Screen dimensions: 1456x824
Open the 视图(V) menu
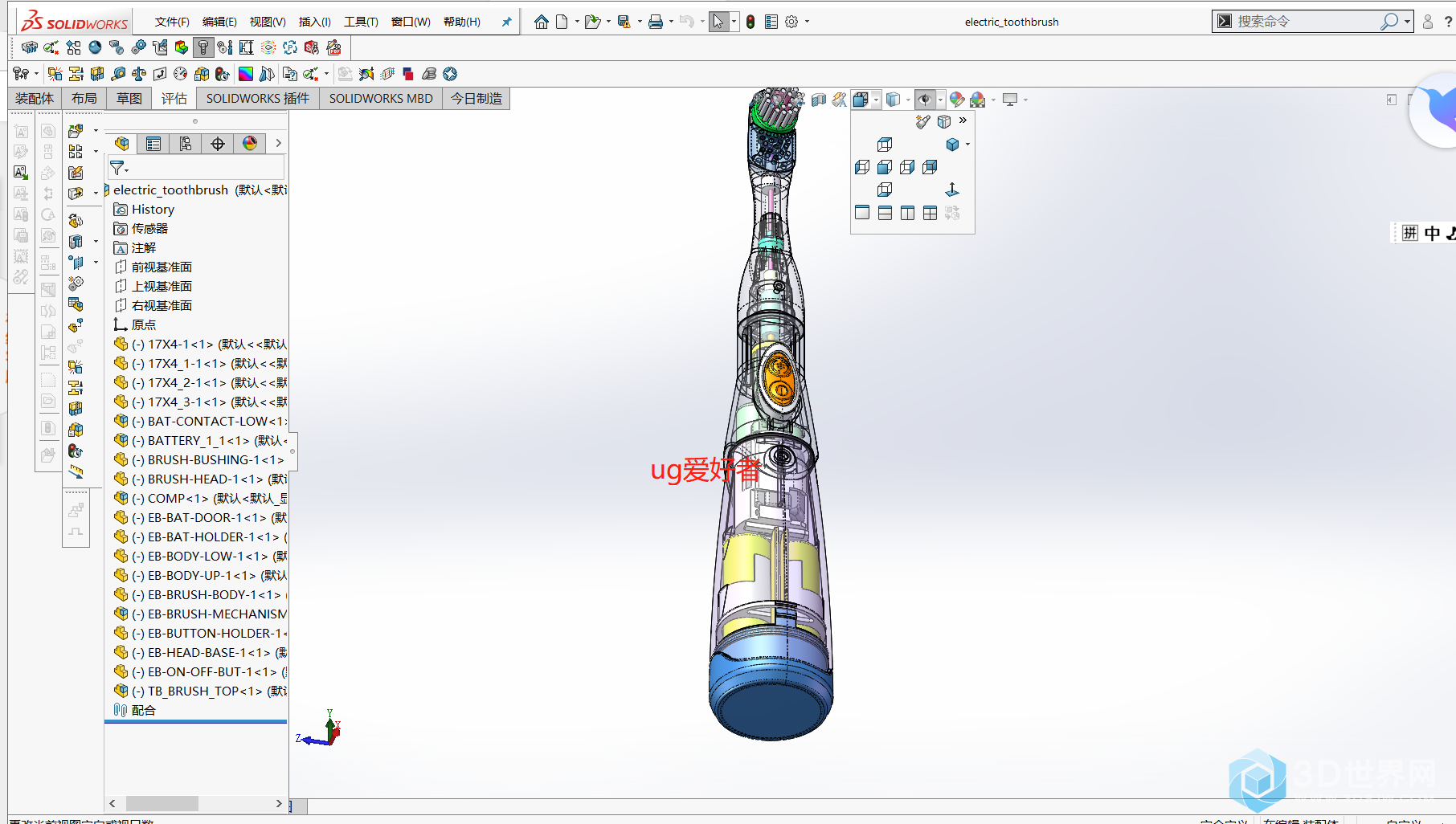268,22
